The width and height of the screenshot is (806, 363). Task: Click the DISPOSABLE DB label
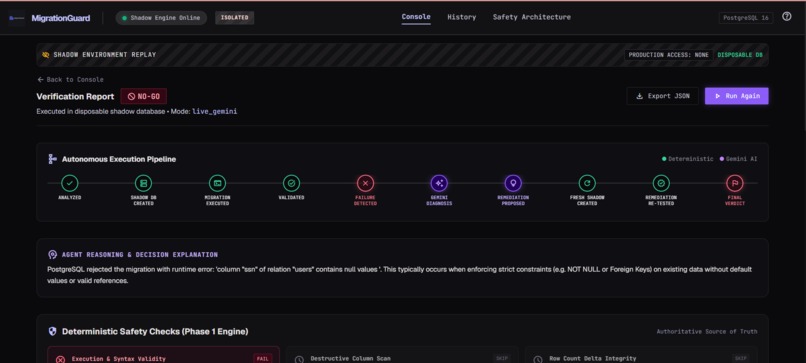tap(740, 55)
